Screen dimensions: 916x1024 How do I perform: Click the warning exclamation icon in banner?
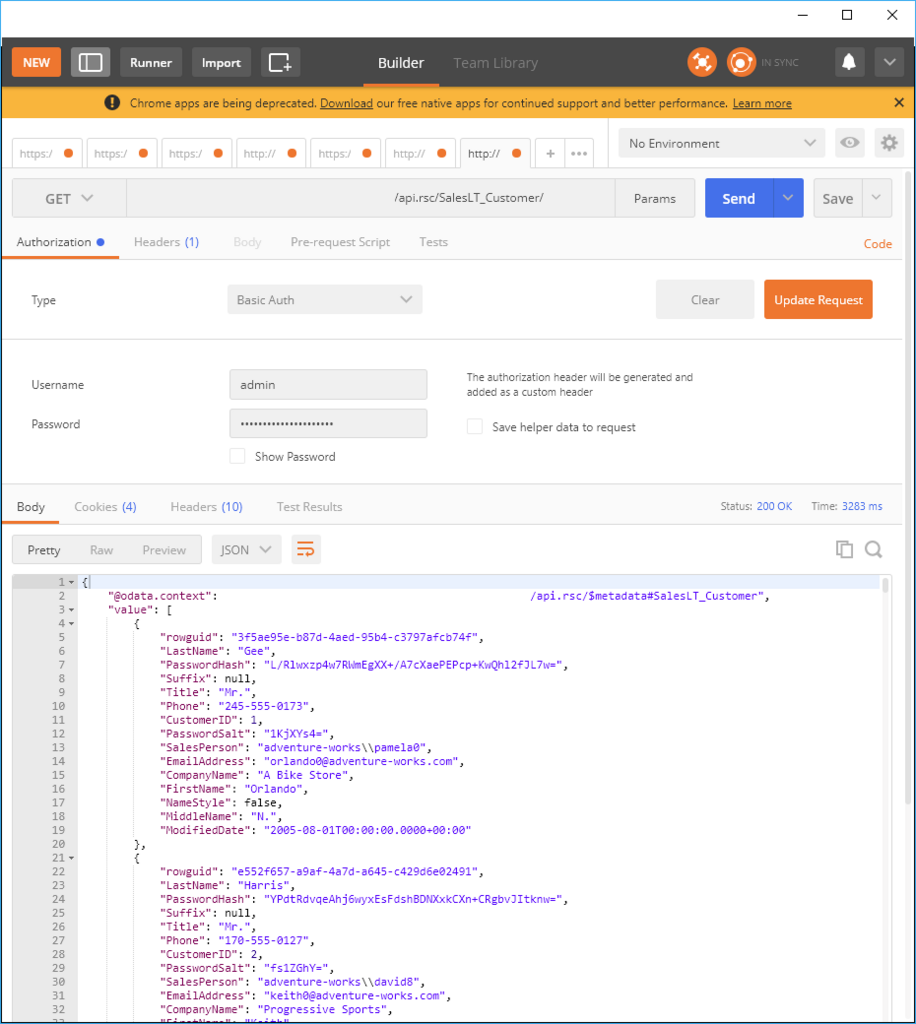pos(112,103)
